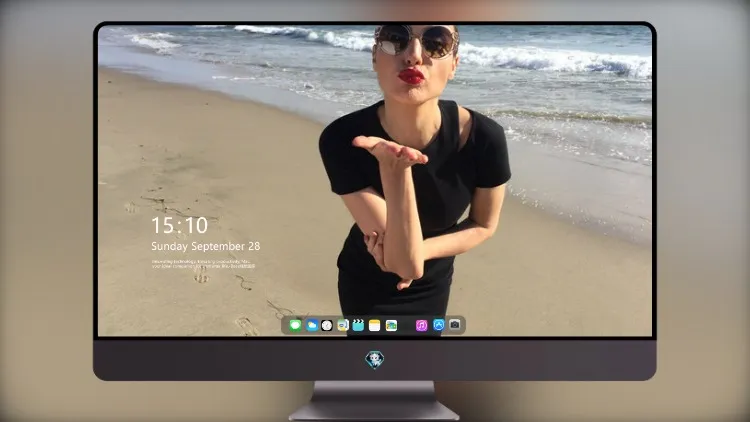Select the Sunday September 28 date text
The height and width of the screenshot is (422, 750).
[206, 246]
